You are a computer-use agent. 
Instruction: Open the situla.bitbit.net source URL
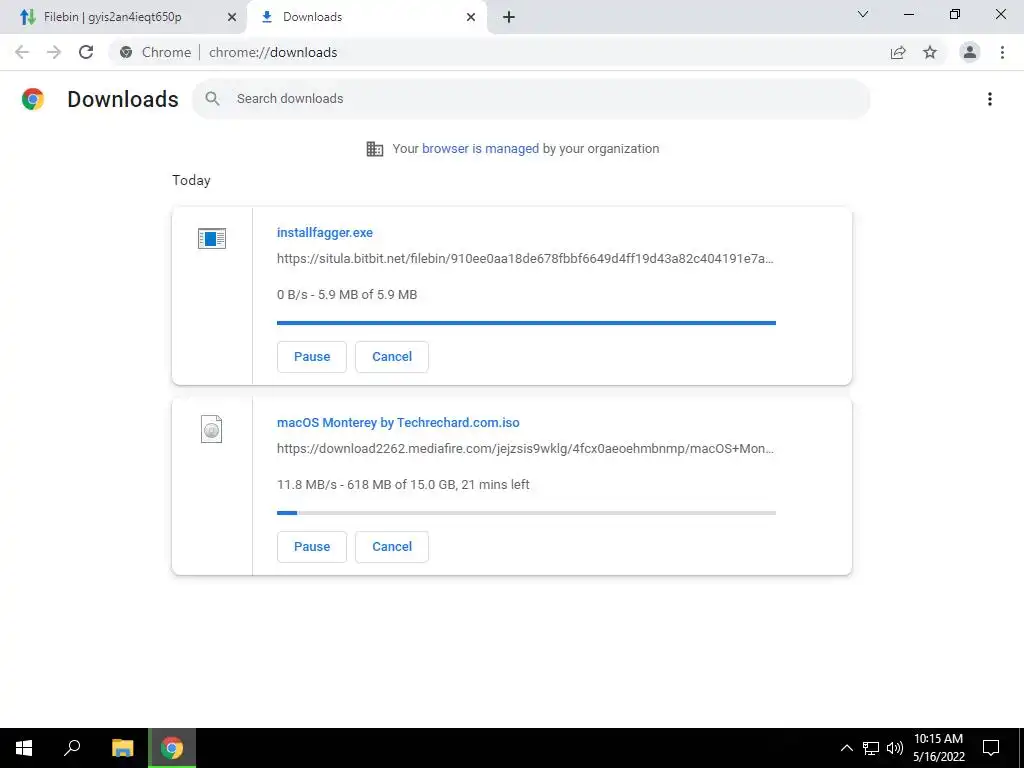(525, 259)
